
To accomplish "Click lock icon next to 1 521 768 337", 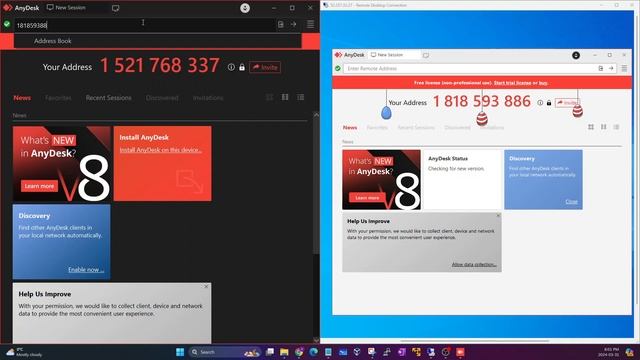I will pos(242,67).
